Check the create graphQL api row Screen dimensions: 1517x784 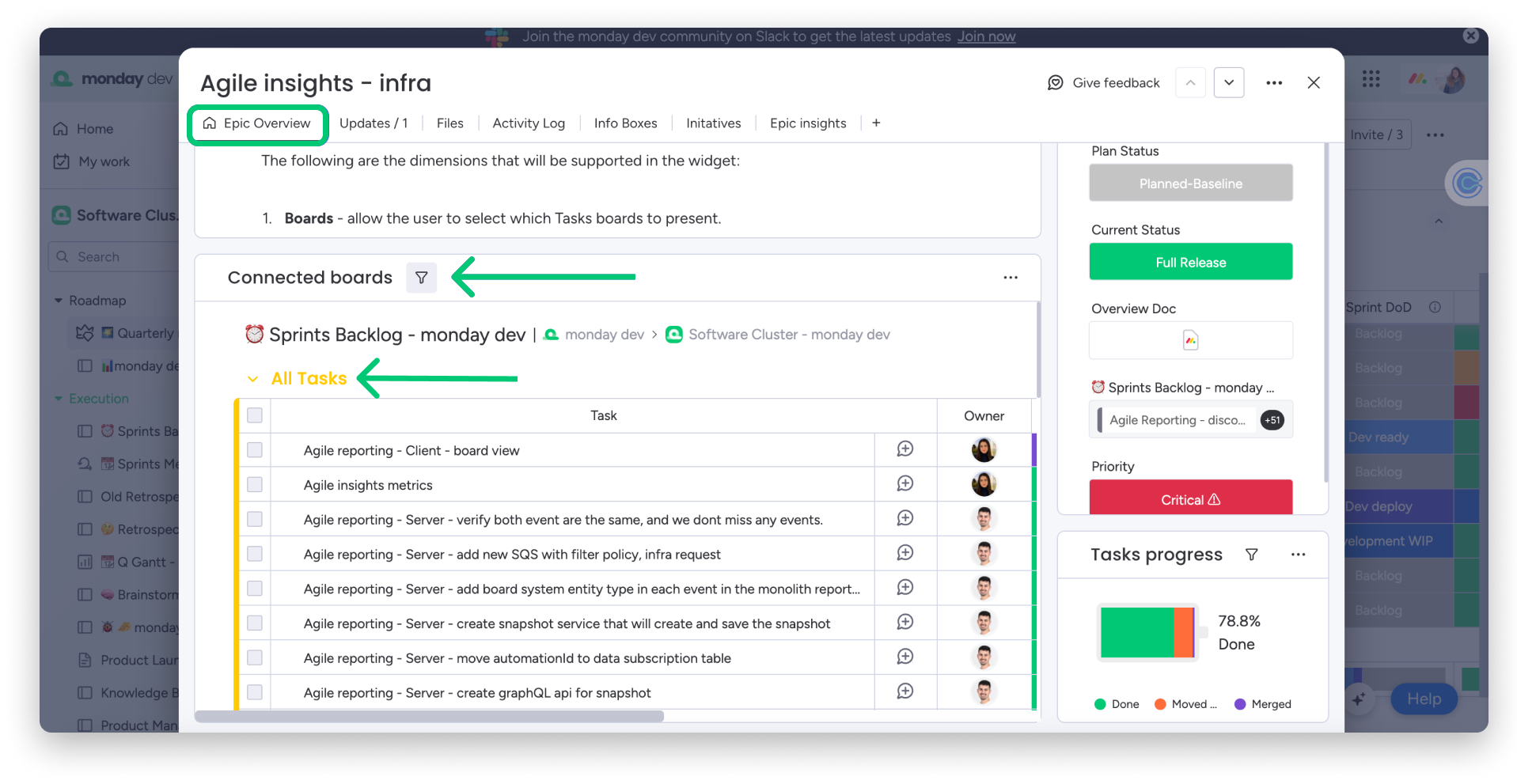(255, 692)
